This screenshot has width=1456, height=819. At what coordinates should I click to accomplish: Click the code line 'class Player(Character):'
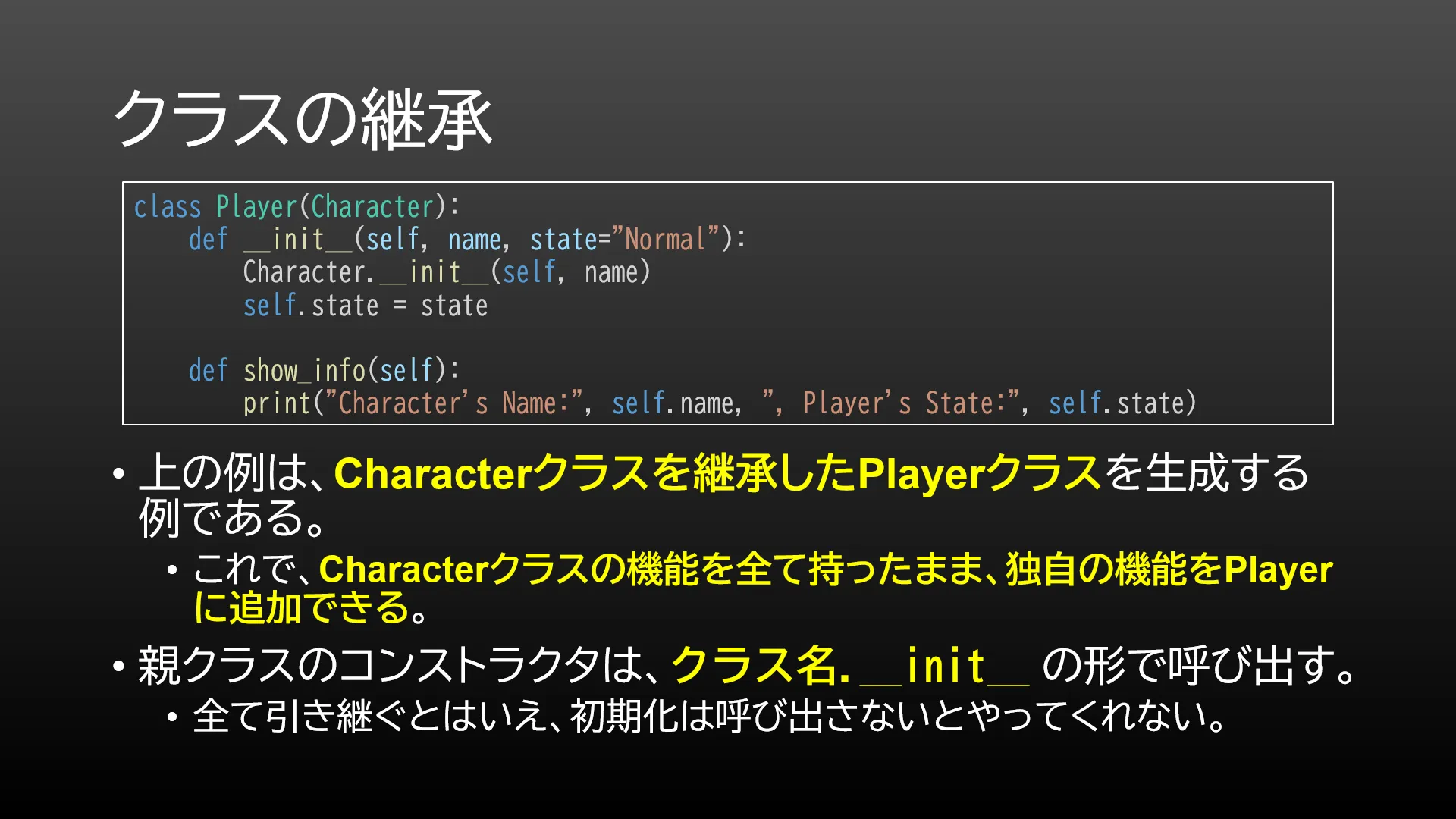coord(297,206)
